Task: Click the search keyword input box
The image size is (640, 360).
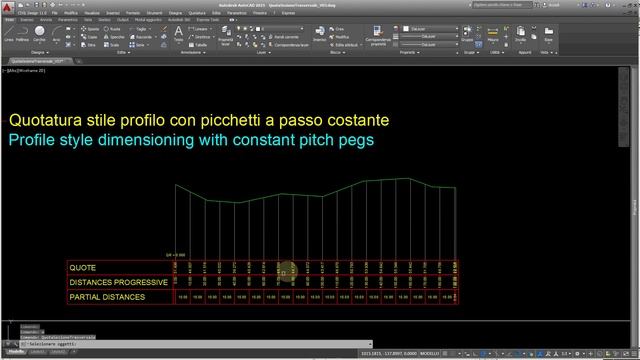Action: pyautogui.click(x=503, y=5)
